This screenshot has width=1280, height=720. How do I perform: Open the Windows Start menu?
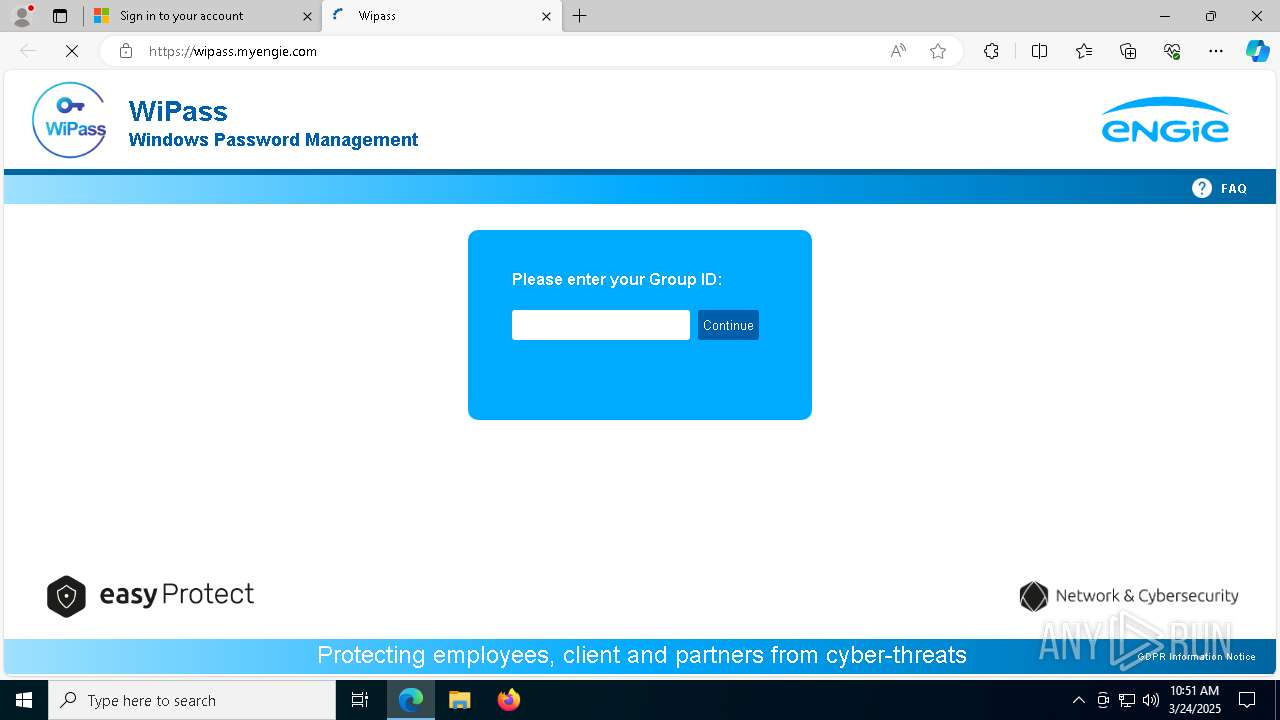coord(24,700)
